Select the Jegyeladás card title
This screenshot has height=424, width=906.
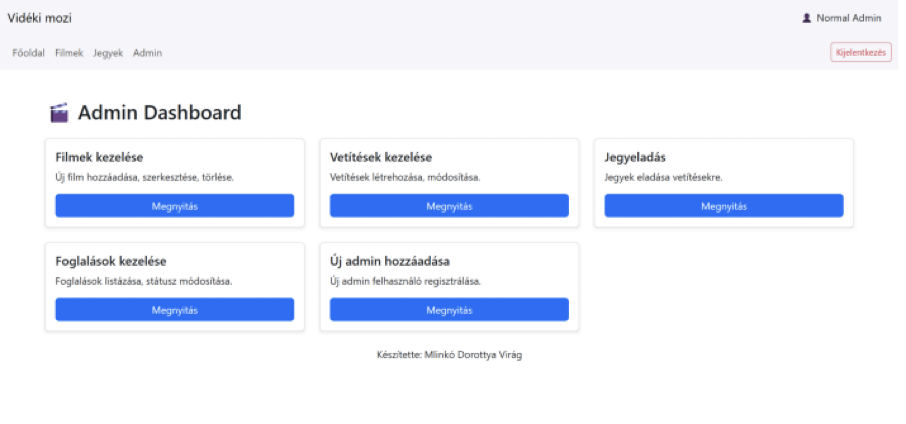(x=635, y=157)
